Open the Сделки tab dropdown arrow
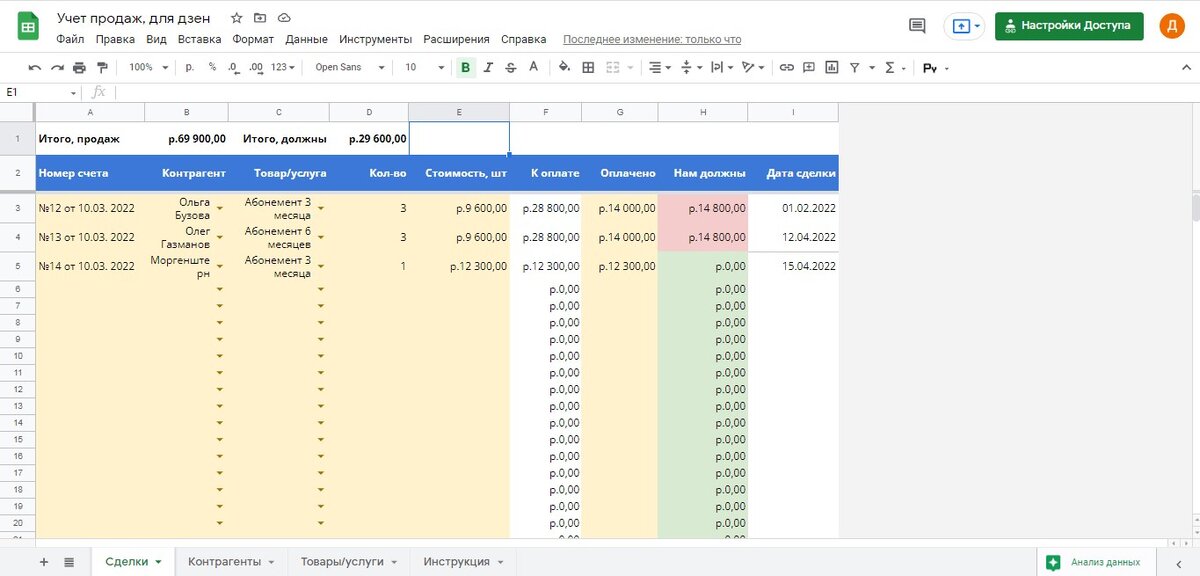The height and width of the screenshot is (576, 1200). pos(158,562)
